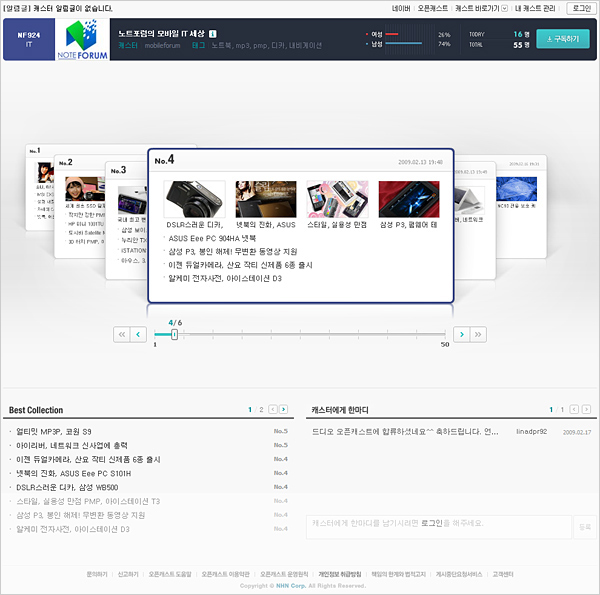600x595 pixels.
Task: Click the issue timeline slider handle
Action: coord(174,334)
